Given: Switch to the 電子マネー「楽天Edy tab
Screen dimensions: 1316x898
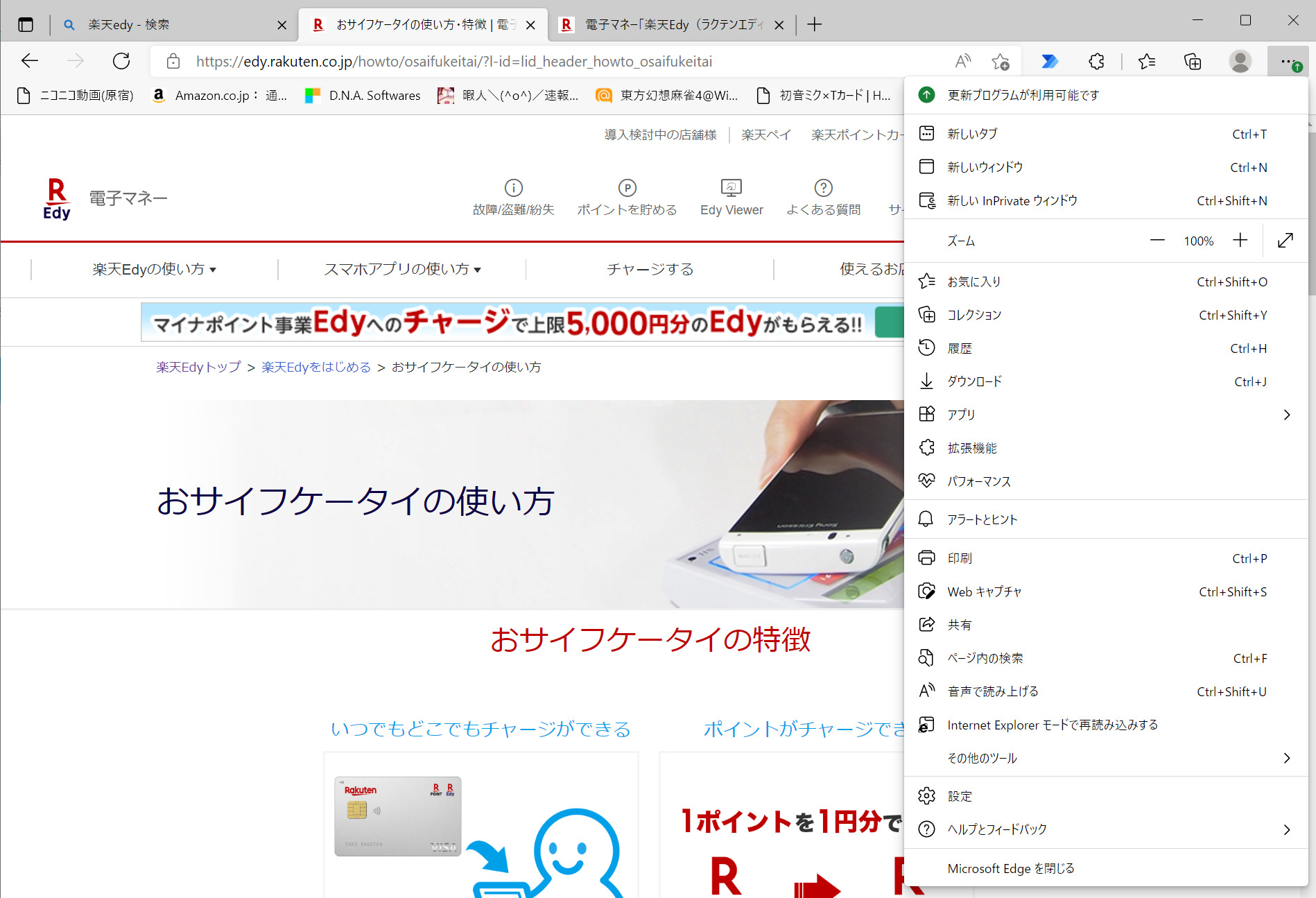Looking at the screenshot, I should click(673, 25).
